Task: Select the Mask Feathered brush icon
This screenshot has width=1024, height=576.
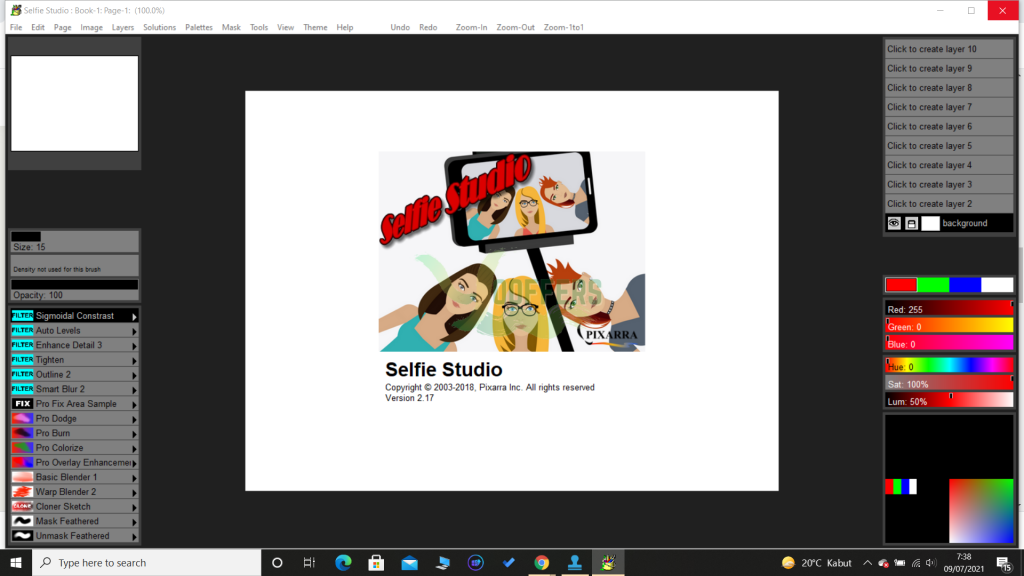Action: point(22,521)
